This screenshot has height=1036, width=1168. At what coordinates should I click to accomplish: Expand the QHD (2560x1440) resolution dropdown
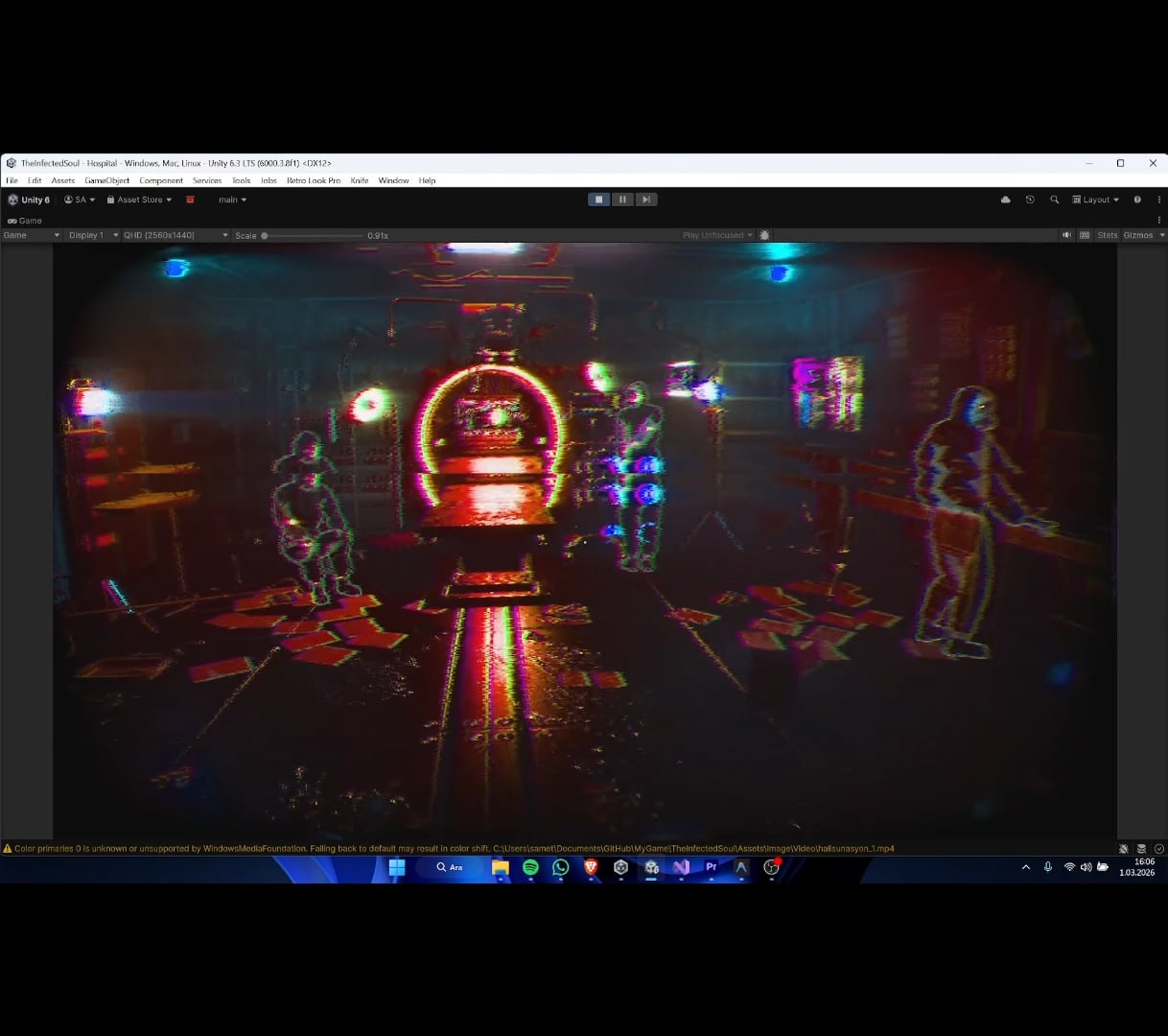click(175, 235)
